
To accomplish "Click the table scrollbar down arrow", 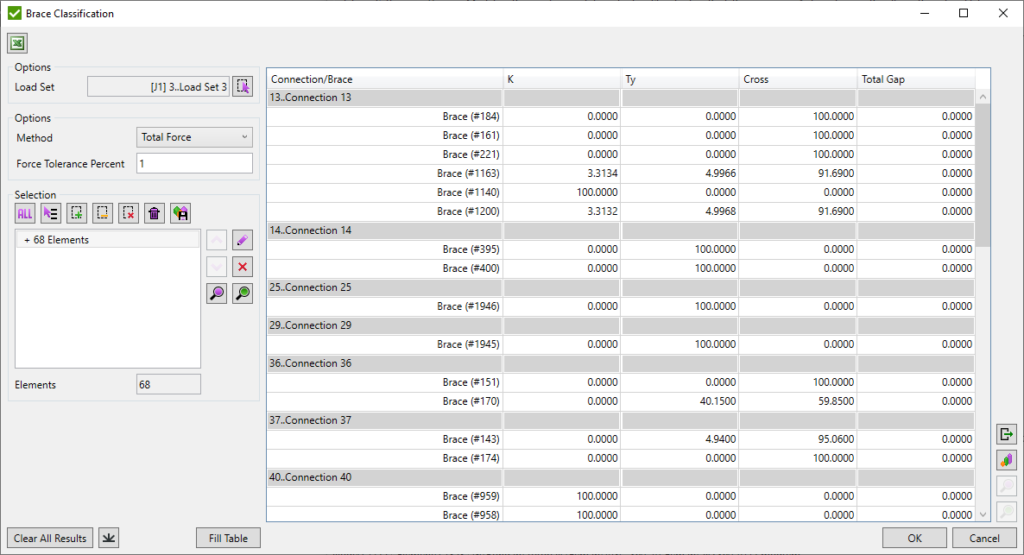I will pyautogui.click(x=982, y=513).
